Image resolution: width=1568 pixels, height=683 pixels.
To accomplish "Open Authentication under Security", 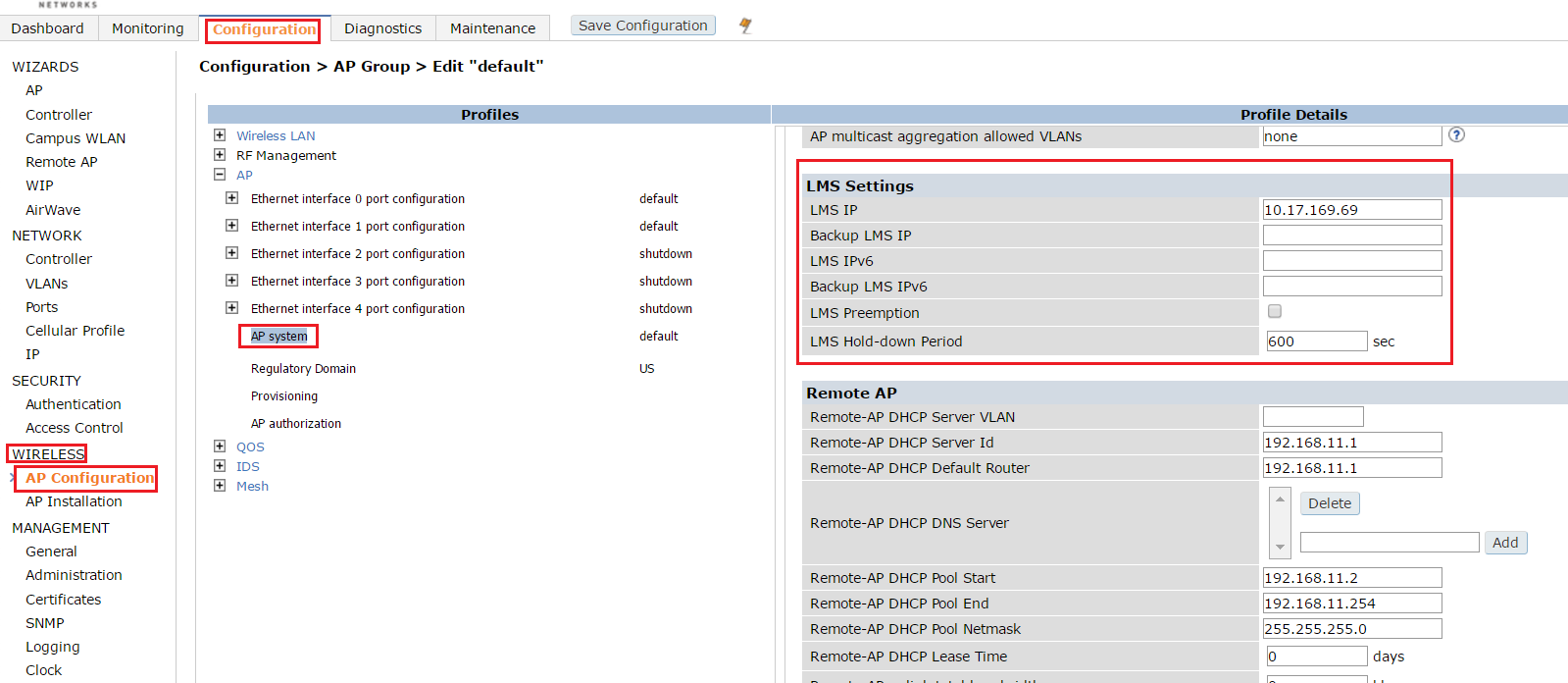I will point(74,404).
